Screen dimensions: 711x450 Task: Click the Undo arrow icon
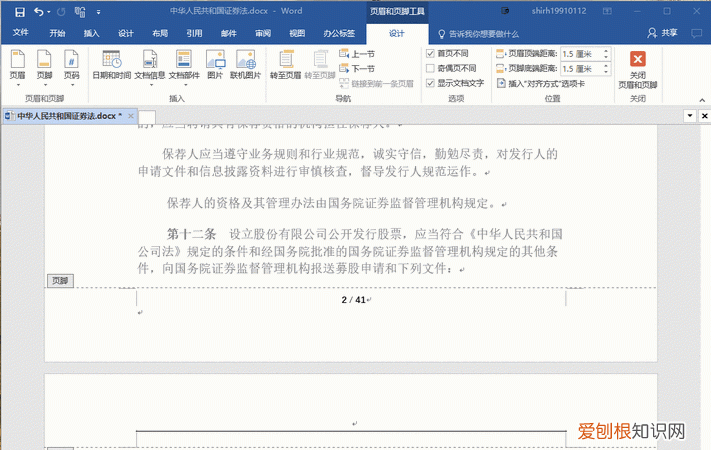point(39,12)
